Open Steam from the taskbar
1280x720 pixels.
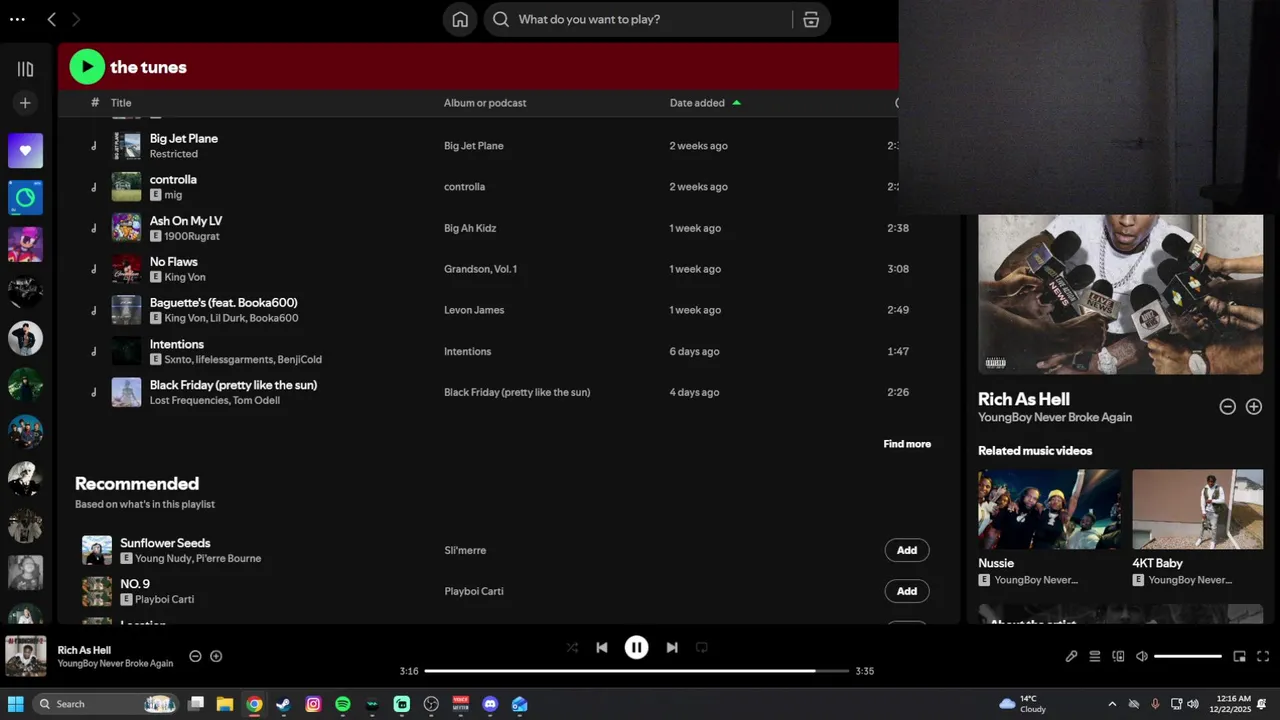[x=284, y=704]
